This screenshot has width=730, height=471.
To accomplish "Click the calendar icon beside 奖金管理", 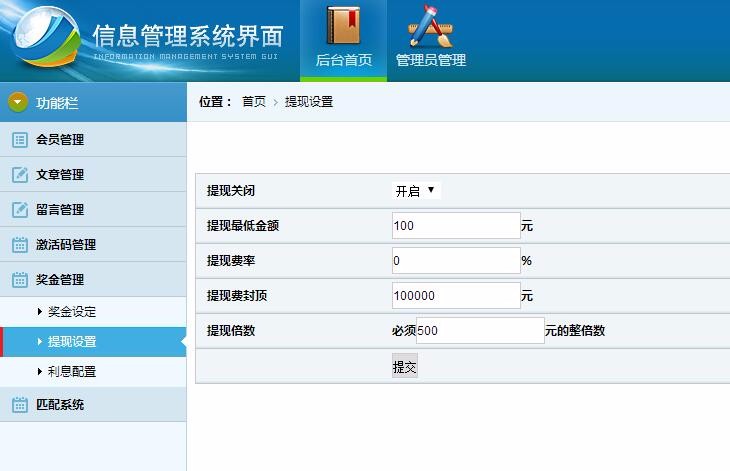I will tap(20, 279).
